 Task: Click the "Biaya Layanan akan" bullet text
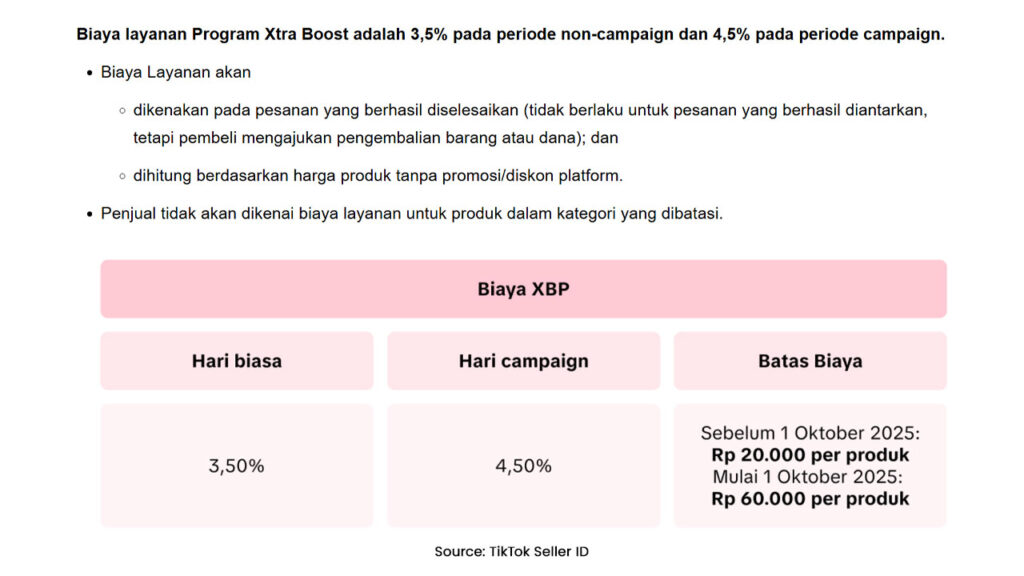coord(176,72)
